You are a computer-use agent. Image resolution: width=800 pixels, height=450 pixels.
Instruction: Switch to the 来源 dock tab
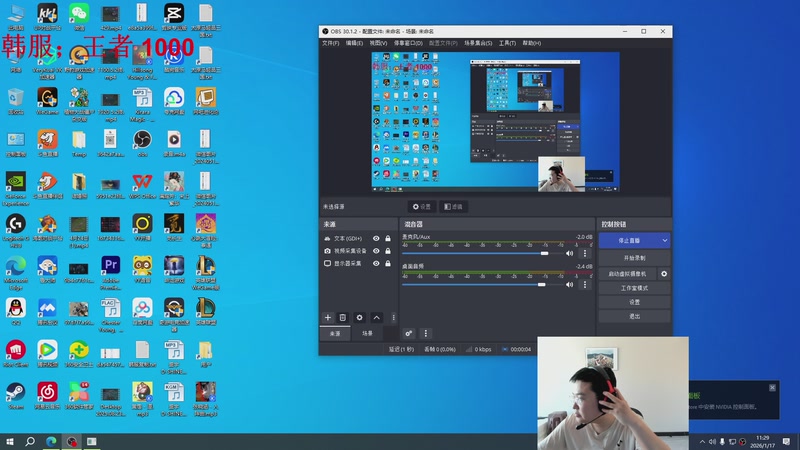click(x=335, y=333)
